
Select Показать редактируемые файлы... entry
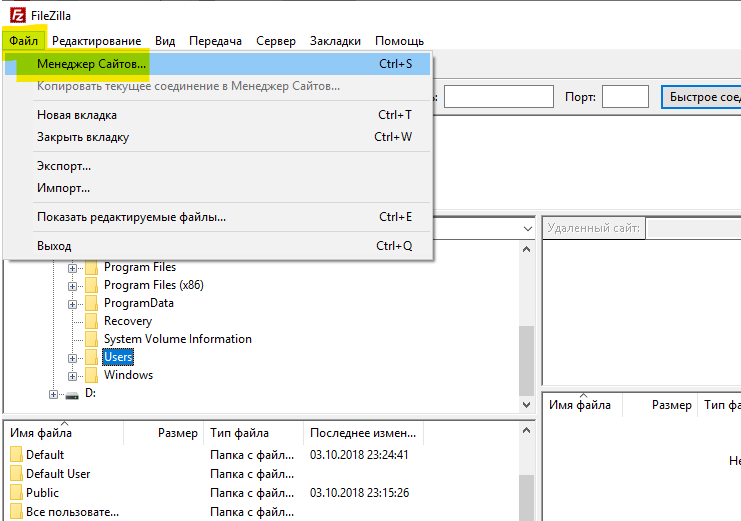pyautogui.click(x=217, y=217)
